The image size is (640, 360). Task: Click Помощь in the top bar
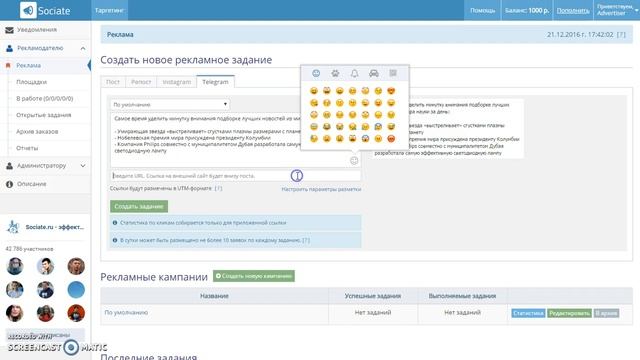(482, 10)
